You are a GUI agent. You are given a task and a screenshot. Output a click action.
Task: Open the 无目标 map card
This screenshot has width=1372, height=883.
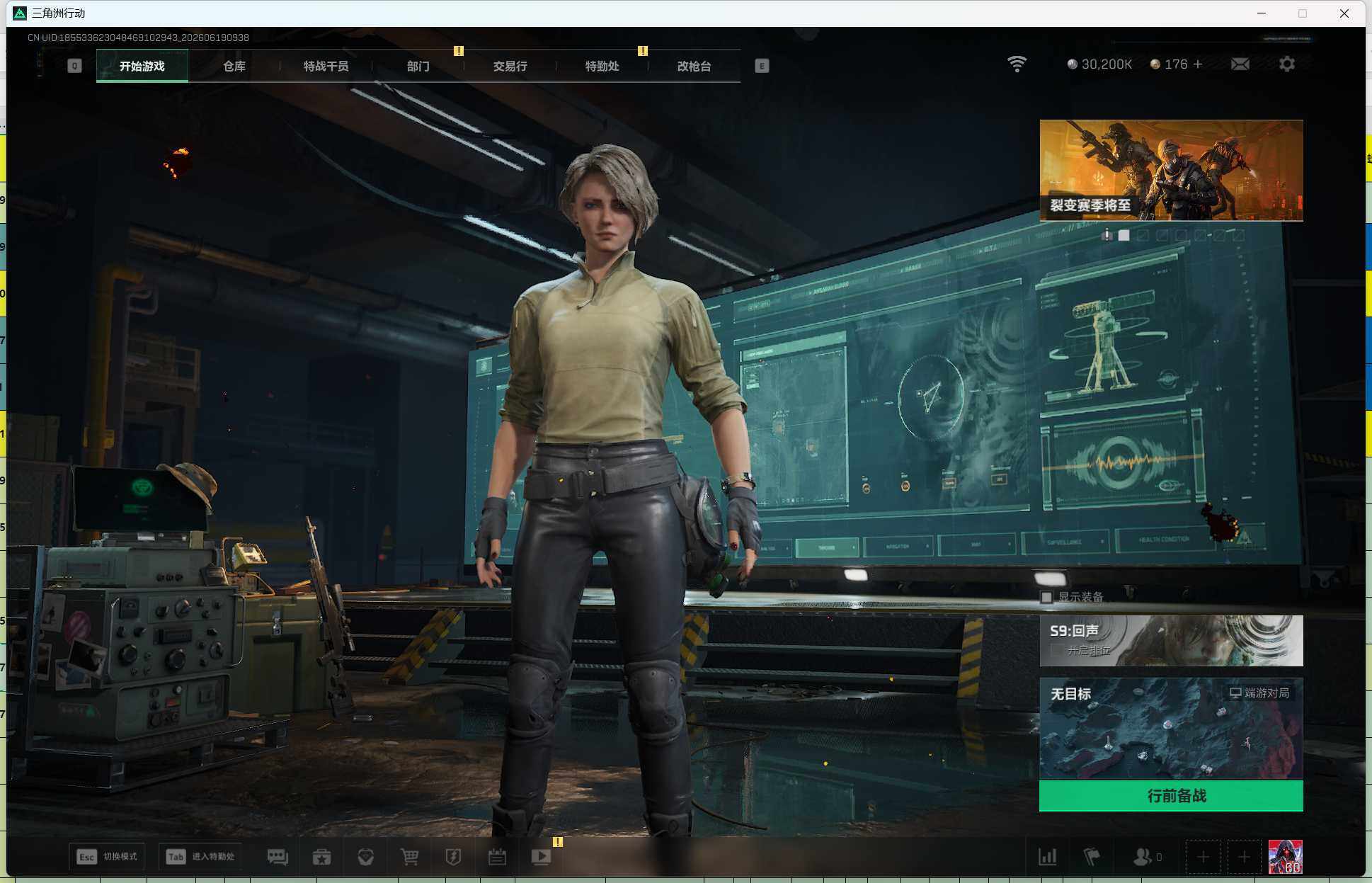(1171, 729)
